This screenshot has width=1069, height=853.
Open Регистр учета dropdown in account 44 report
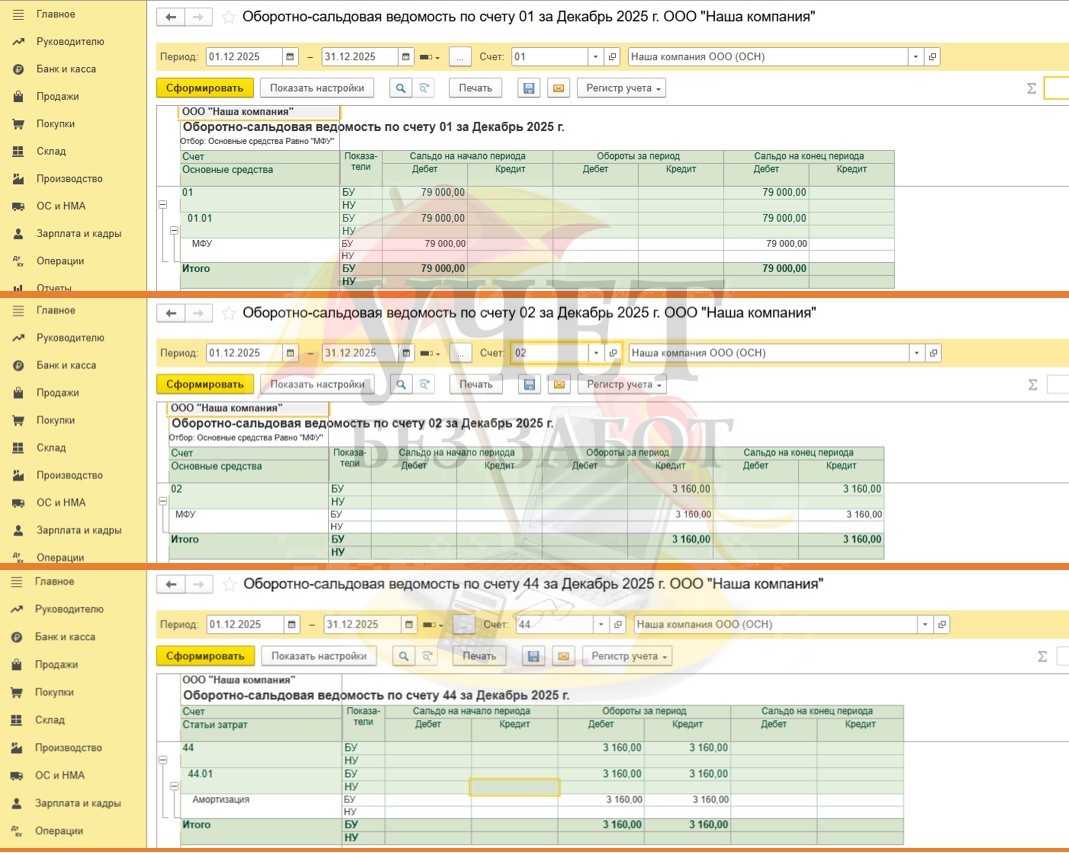click(626, 656)
